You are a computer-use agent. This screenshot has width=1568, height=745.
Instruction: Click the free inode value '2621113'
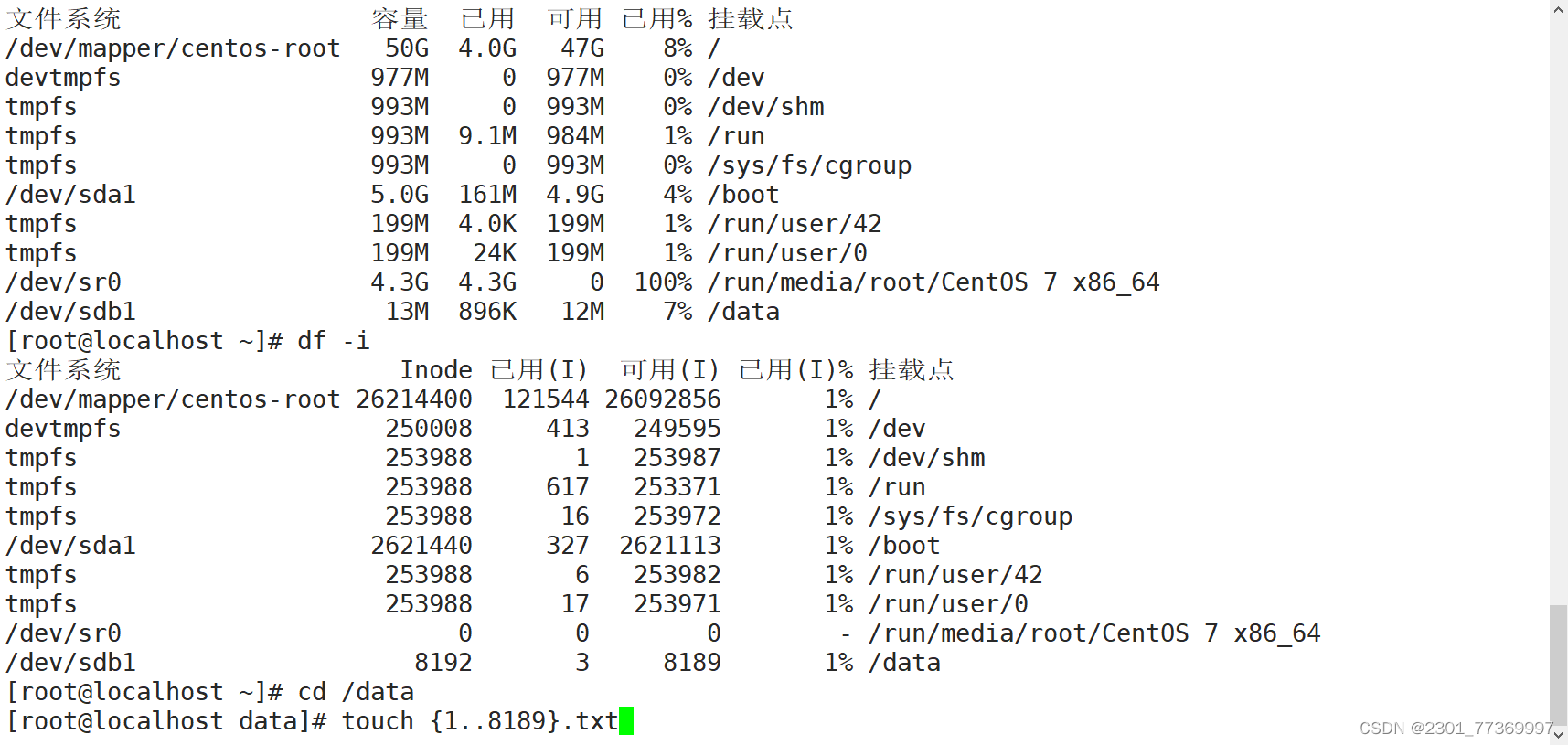pos(670,546)
